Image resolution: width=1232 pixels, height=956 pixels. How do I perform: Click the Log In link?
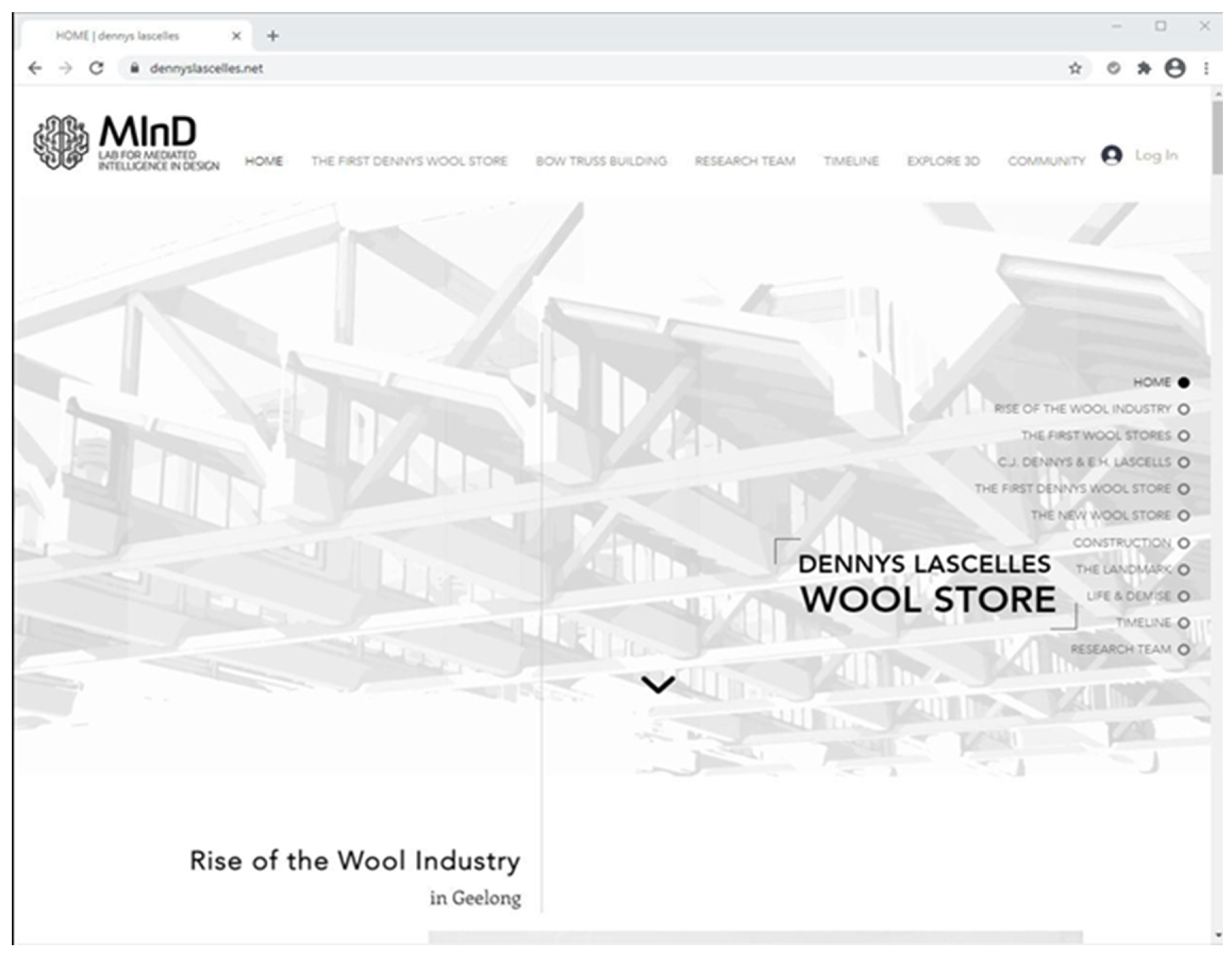(1156, 155)
